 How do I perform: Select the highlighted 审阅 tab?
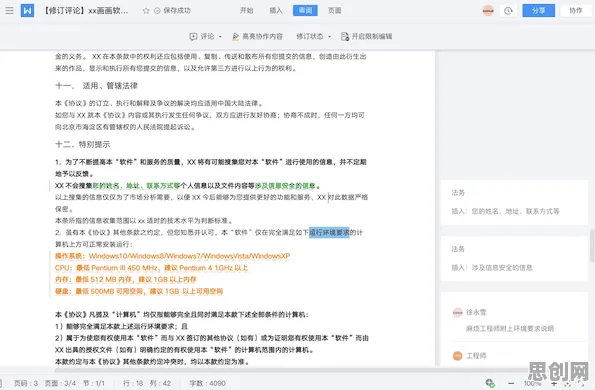point(305,10)
